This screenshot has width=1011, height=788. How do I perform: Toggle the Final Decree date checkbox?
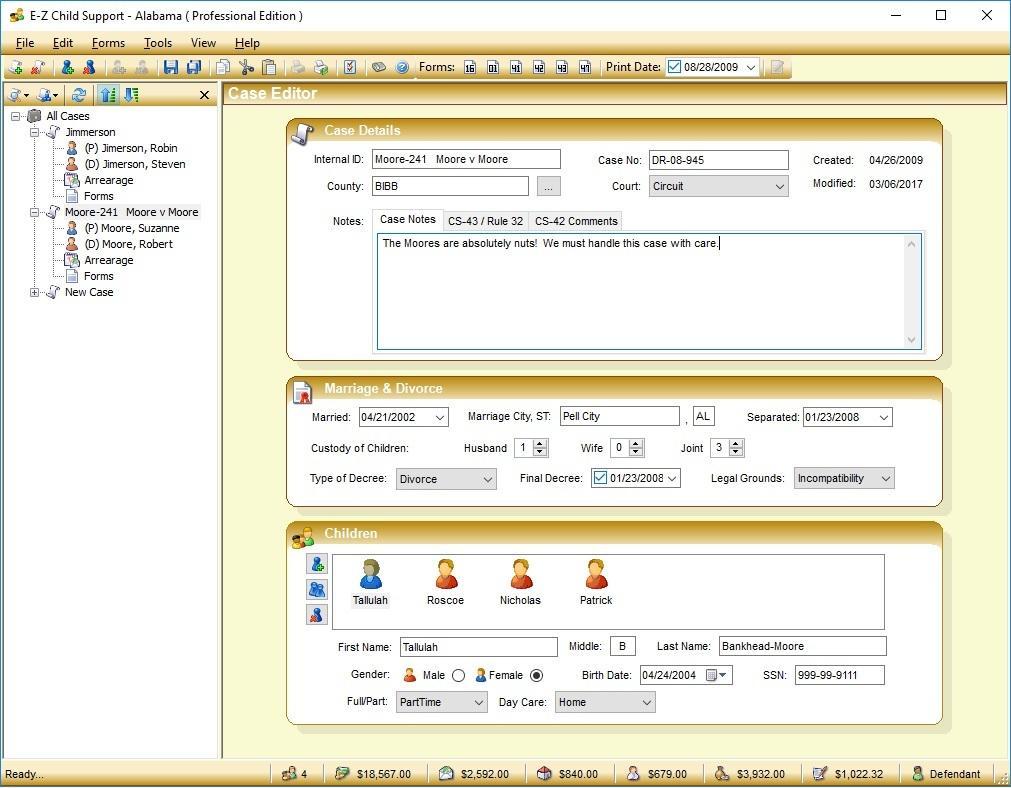(600, 478)
